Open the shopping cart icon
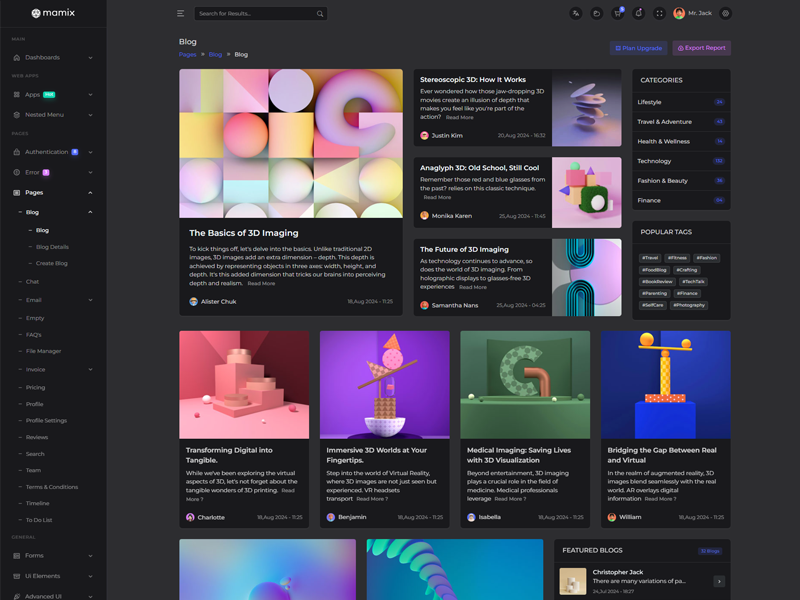The width and height of the screenshot is (800, 600). [x=618, y=14]
